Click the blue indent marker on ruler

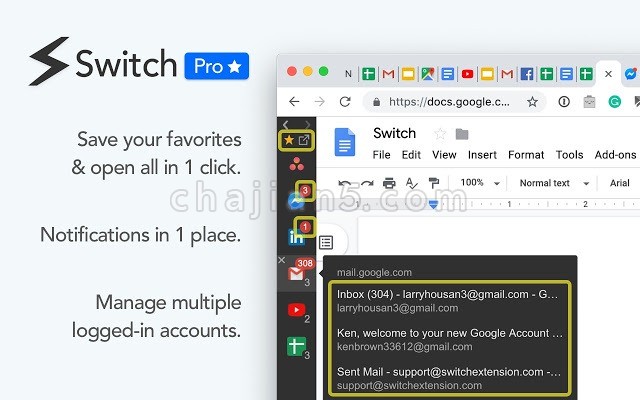pyautogui.click(x=433, y=204)
